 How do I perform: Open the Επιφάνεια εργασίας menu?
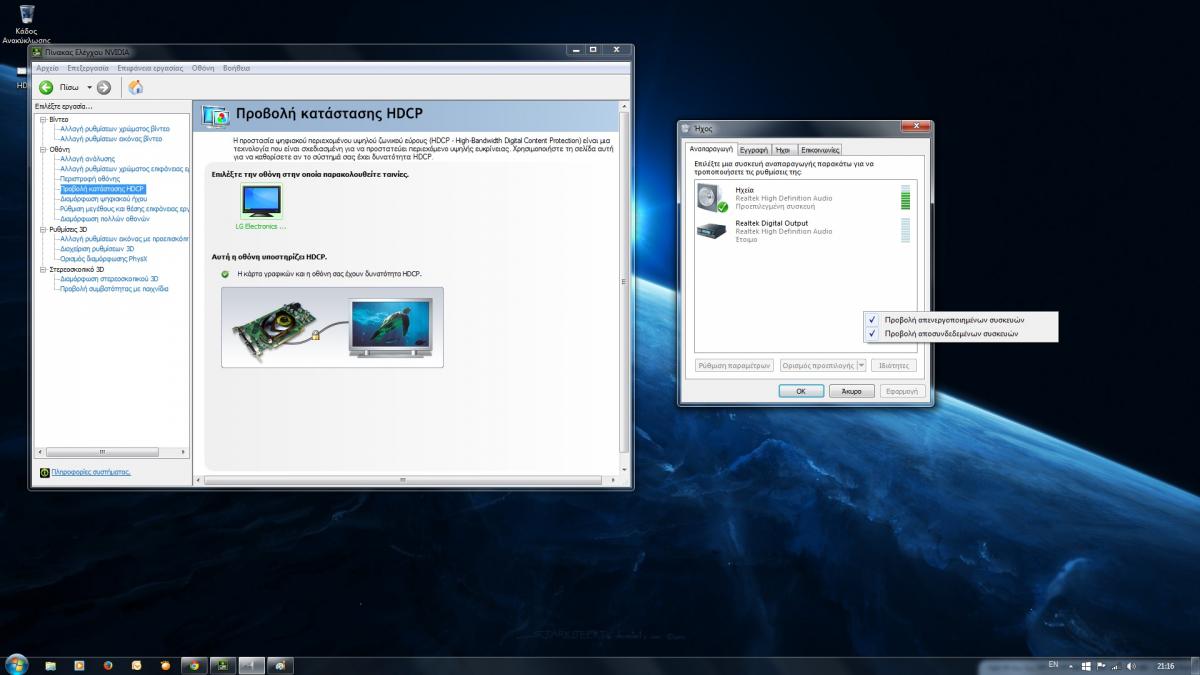coord(150,68)
